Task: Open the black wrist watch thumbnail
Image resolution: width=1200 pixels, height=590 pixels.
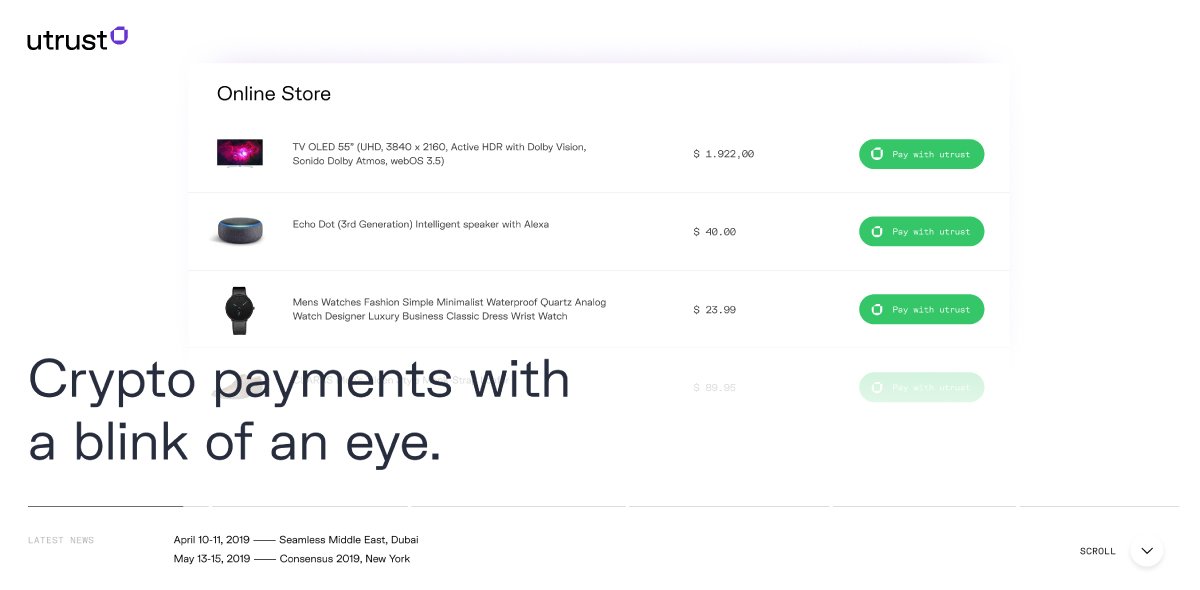Action: [x=239, y=309]
